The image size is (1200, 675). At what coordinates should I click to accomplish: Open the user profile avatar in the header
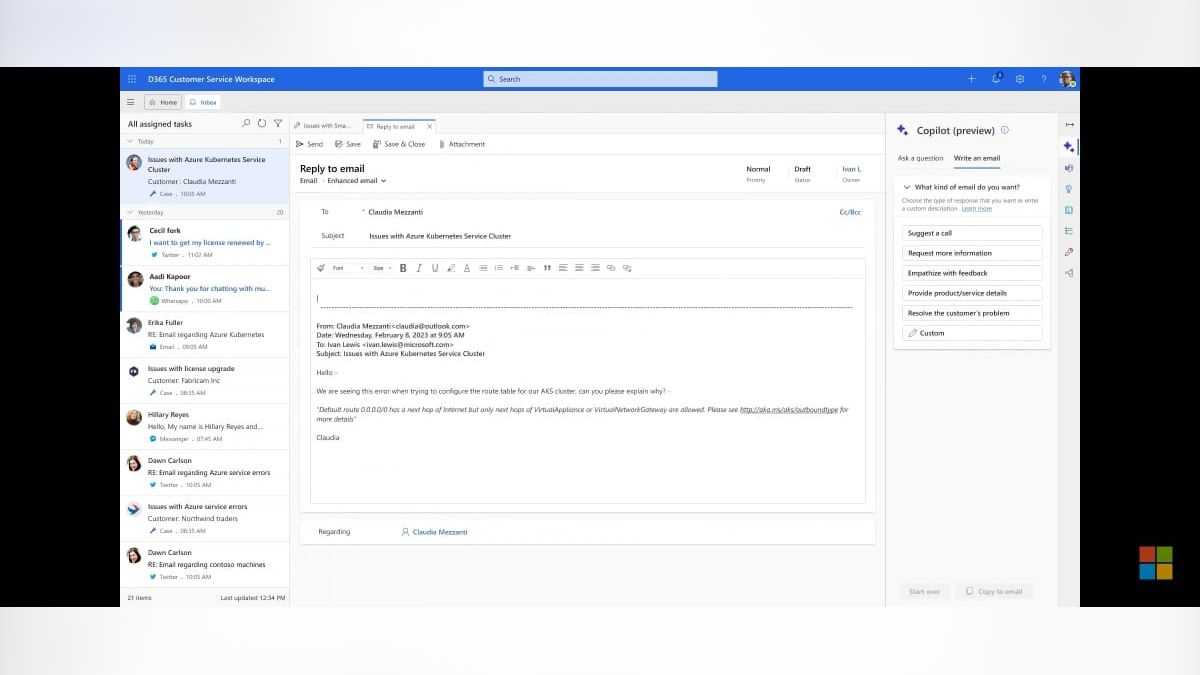1067,79
